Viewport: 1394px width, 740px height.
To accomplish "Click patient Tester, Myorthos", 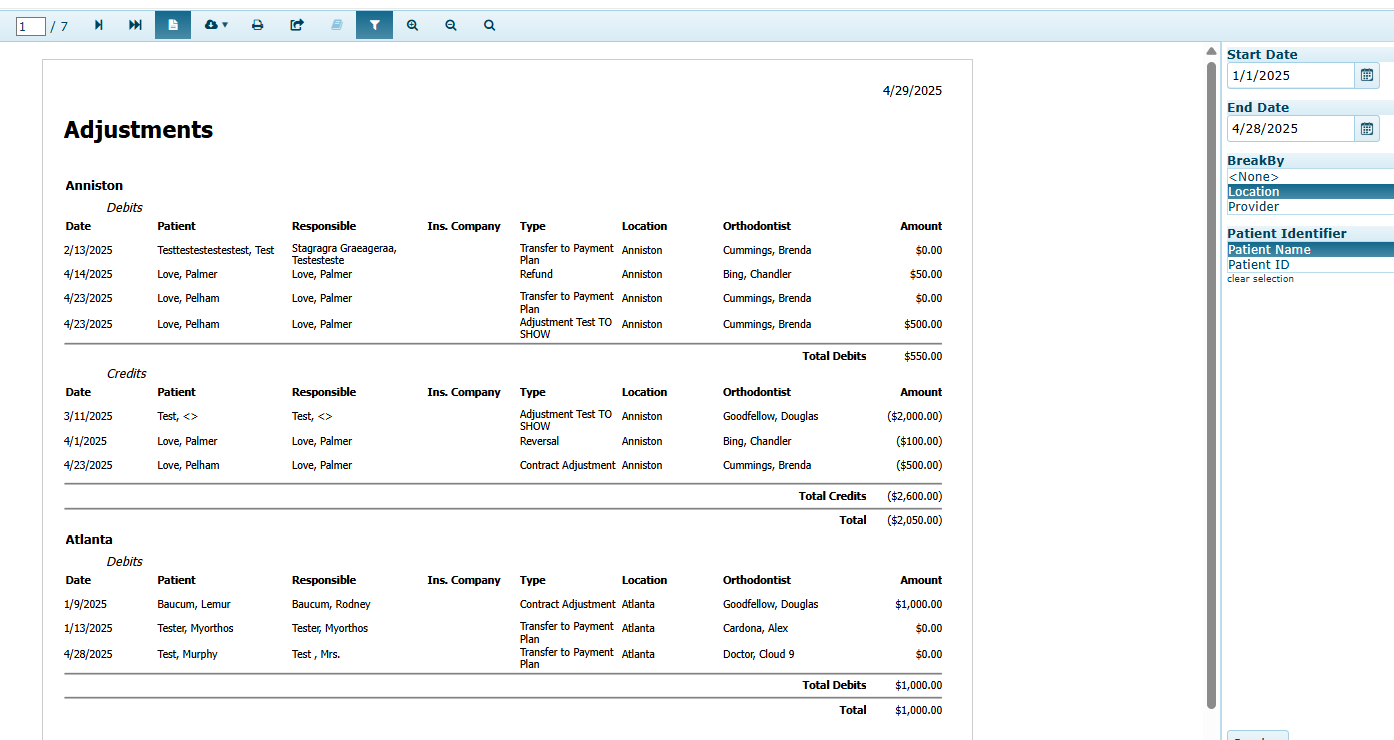I will 195,628.
